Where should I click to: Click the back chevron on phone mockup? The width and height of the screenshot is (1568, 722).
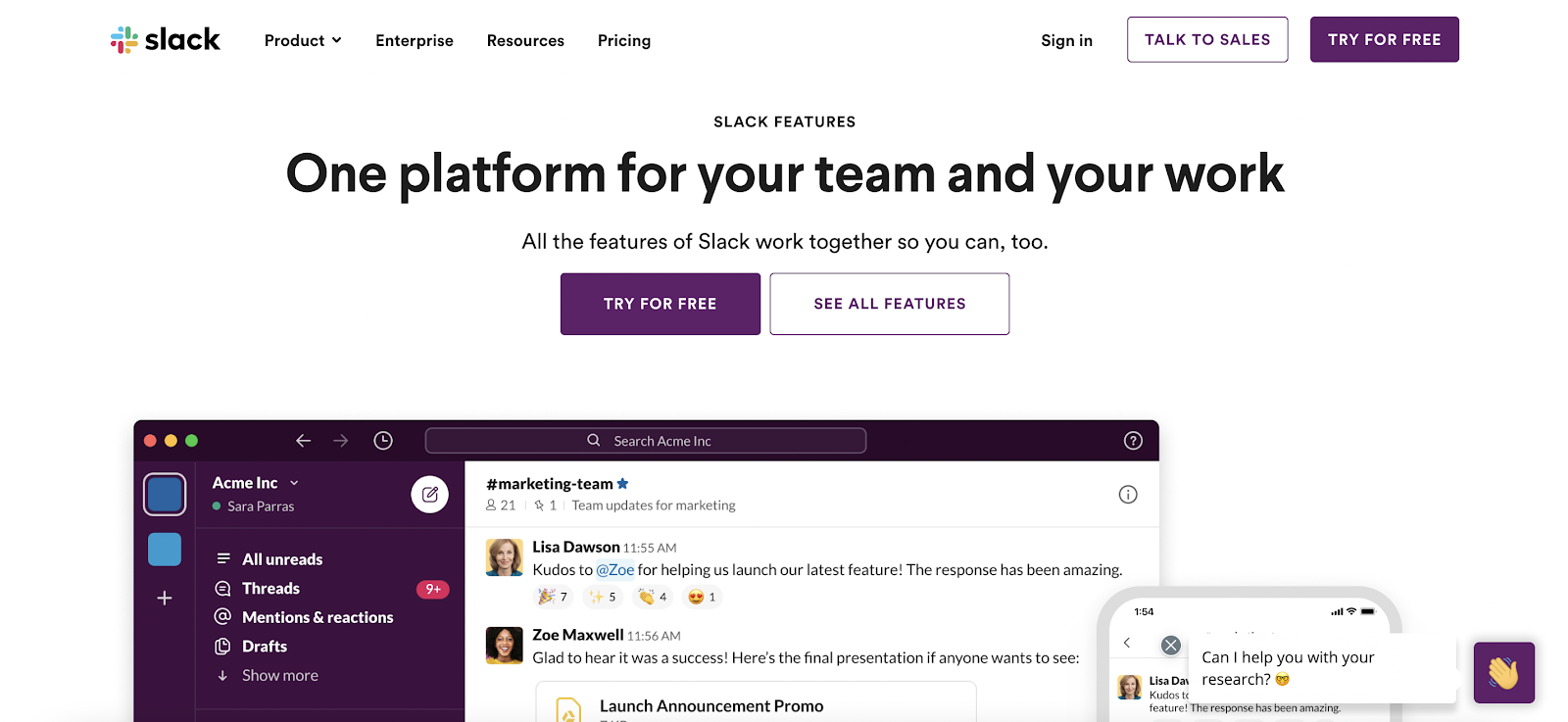point(1127,643)
